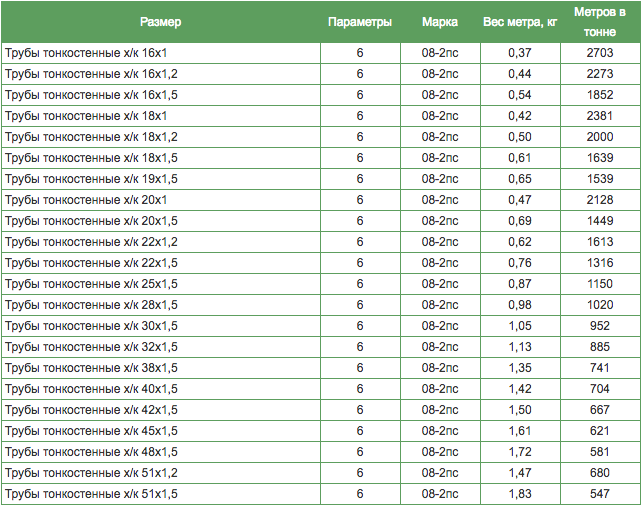Click weight value 0,54
The image size is (644, 507).
tap(520, 95)
